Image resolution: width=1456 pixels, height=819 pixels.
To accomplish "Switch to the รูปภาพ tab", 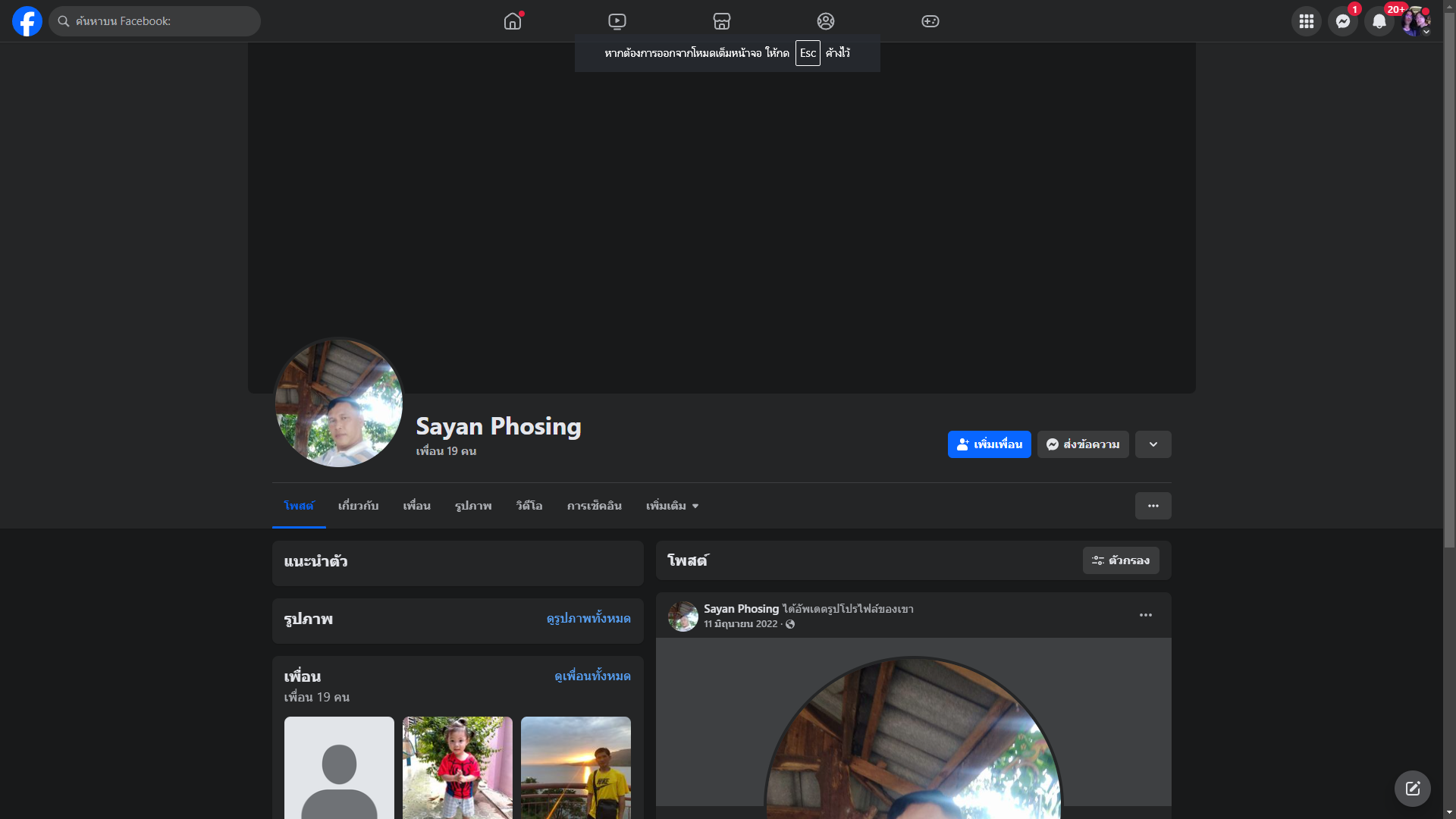I will 473,506.
